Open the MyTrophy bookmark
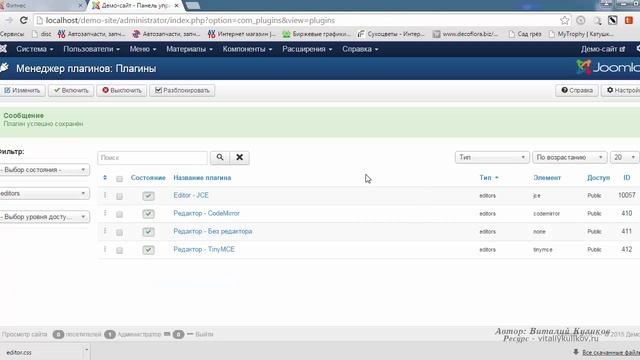 tap(581, 34)
